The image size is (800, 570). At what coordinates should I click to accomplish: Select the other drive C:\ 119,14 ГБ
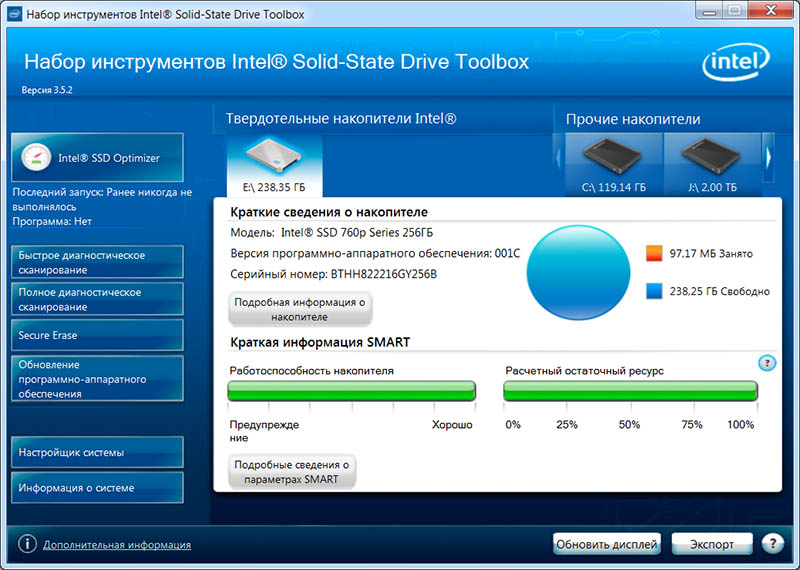click(614, 165)
